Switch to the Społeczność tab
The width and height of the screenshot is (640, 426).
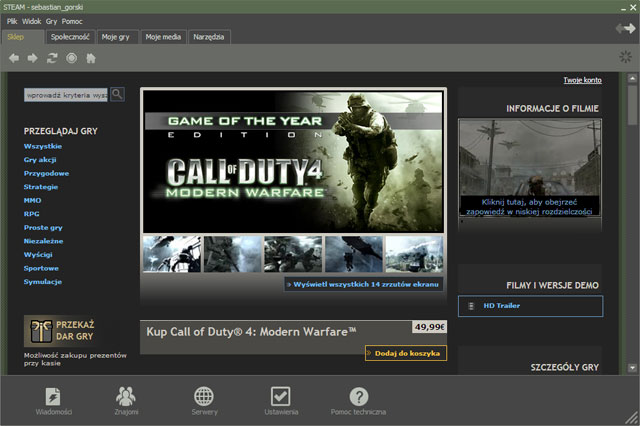pos(70,37)
